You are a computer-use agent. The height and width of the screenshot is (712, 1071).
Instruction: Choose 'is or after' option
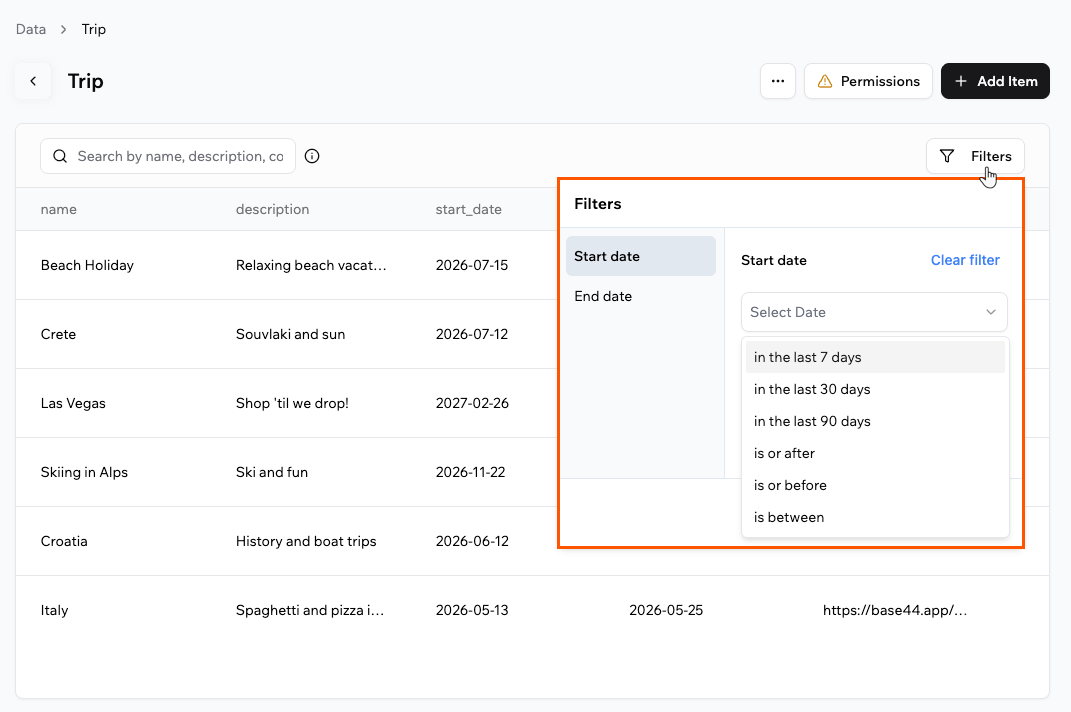tap(875, 454)
